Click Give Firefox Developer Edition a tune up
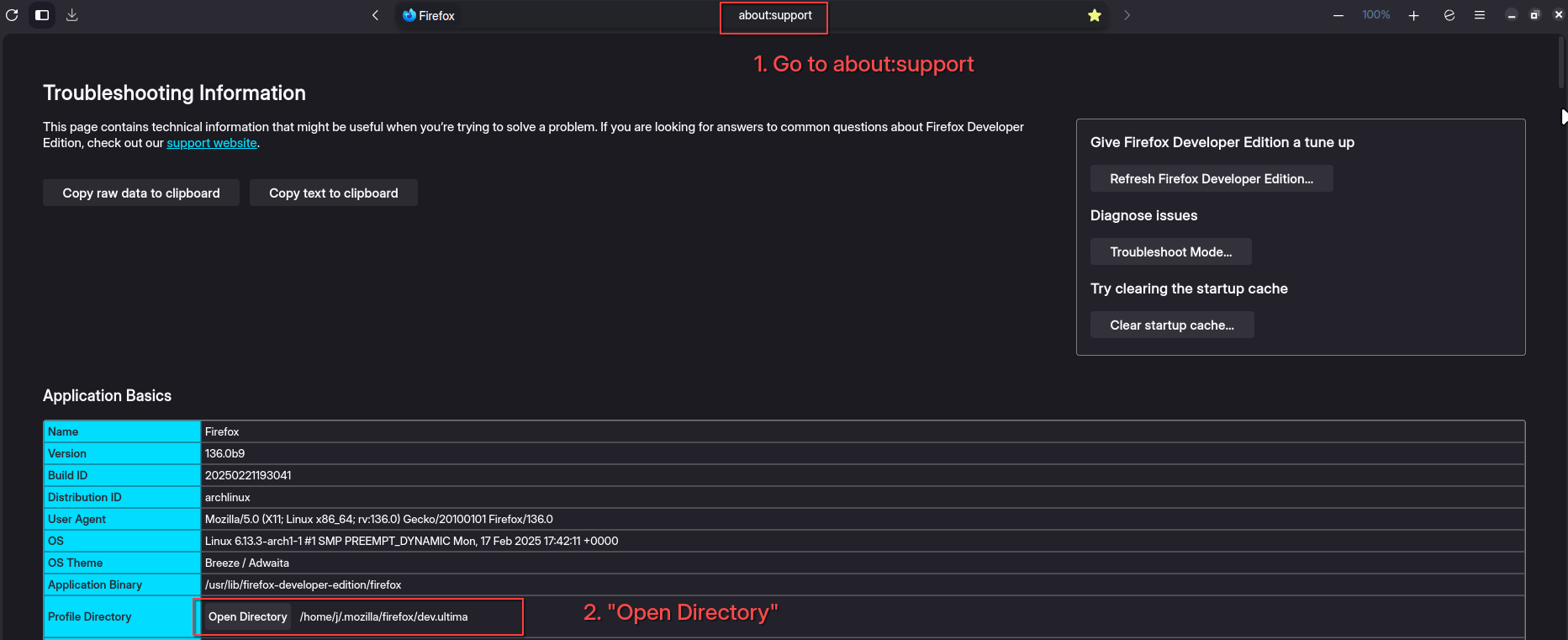This screenshot has height=640, width=1568. pyautogui.click(x=1222, y=142)
